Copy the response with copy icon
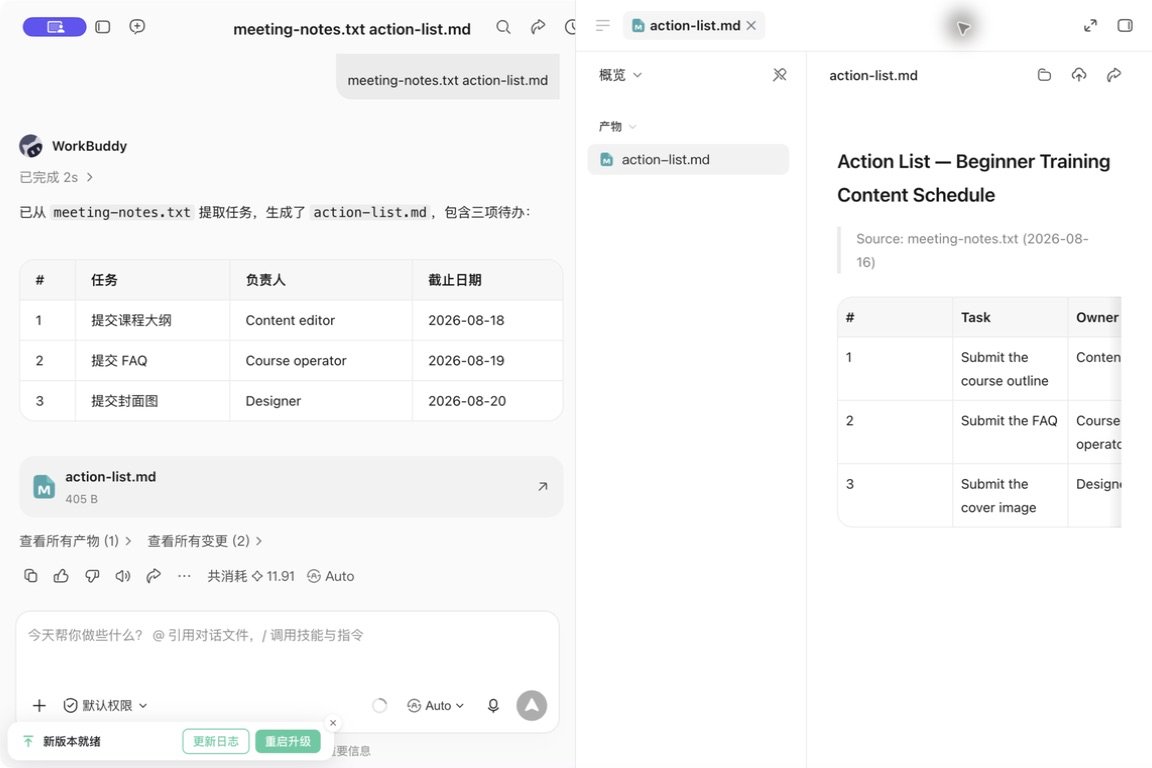The width and height of the screenshot is (1152, 768). [31, 576]
